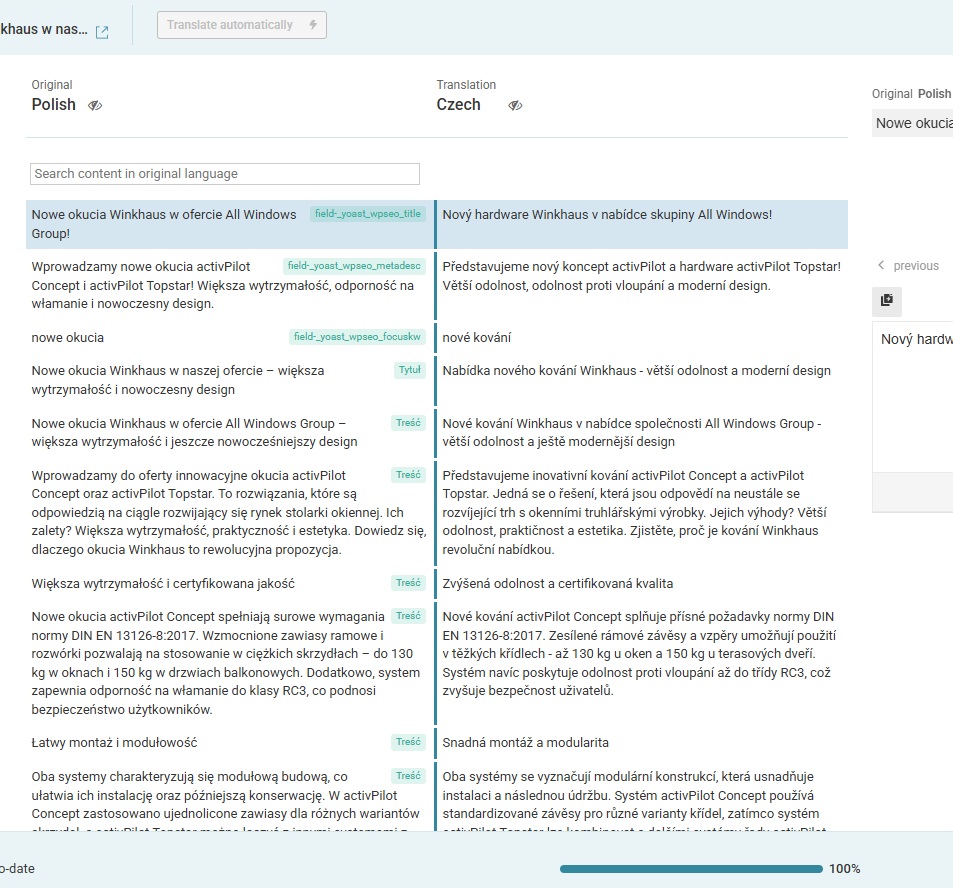
Task: Click the translation progress bar at 100%
Action: (x=691, y=869)
